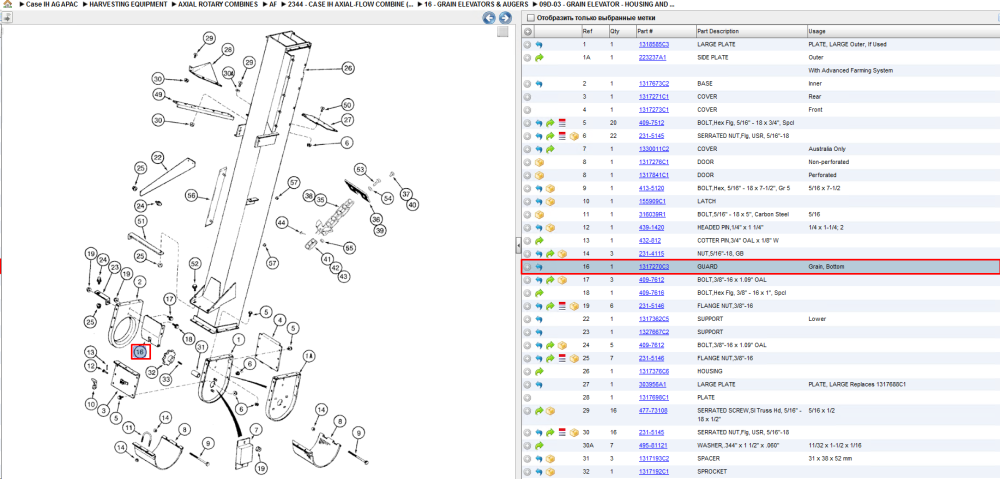
Task: Select callout 44 in the diagram
Action: tap(281, 222)
